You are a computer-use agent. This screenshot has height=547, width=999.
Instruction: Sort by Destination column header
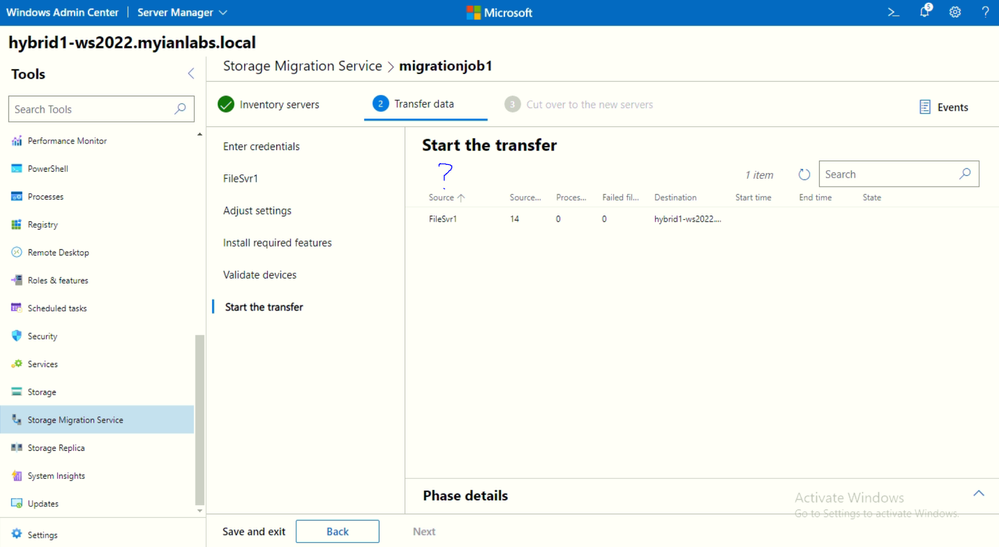(675, 197)
